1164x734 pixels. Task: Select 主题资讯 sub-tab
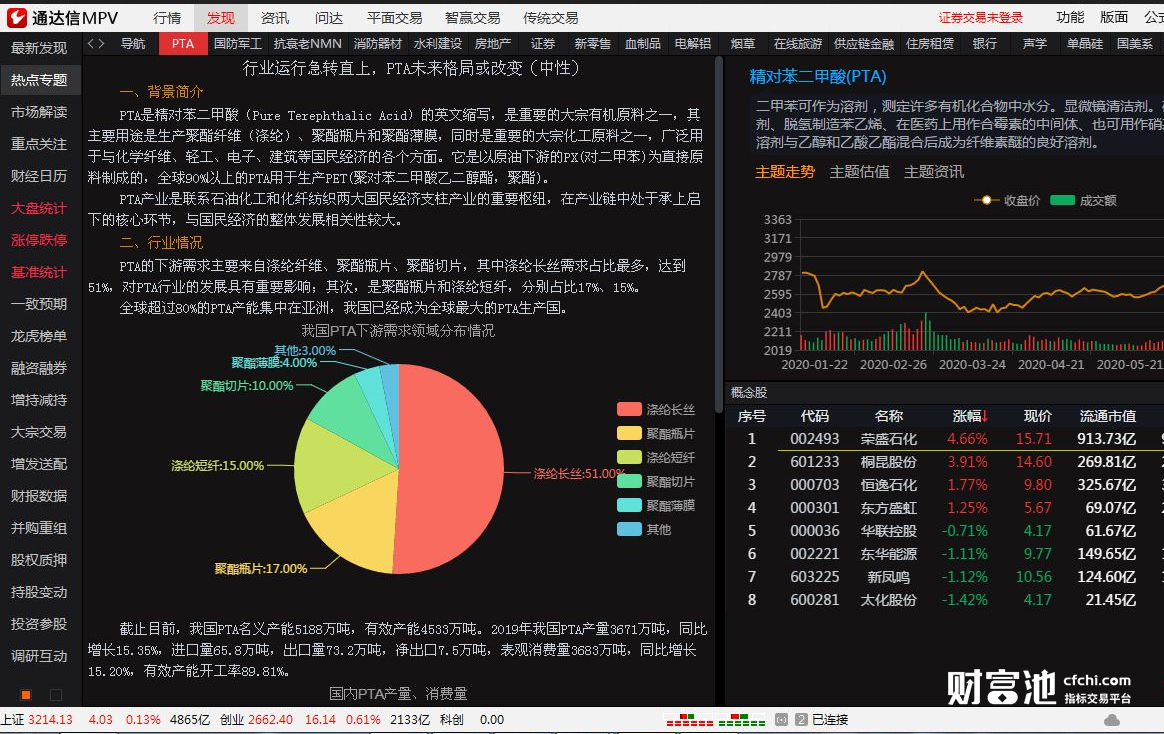tap(933, 172)
